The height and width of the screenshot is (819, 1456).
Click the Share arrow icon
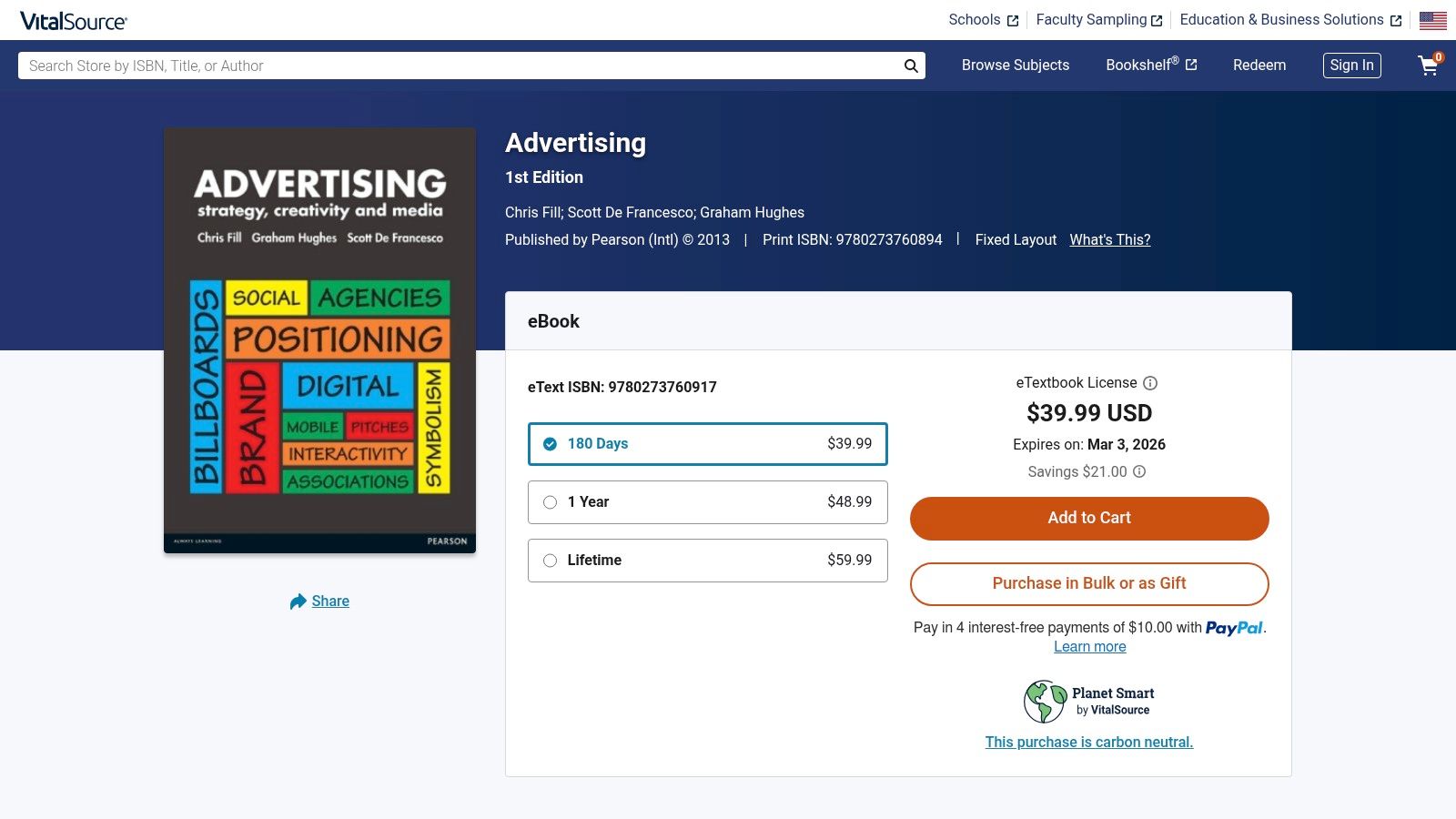[298, 602]
